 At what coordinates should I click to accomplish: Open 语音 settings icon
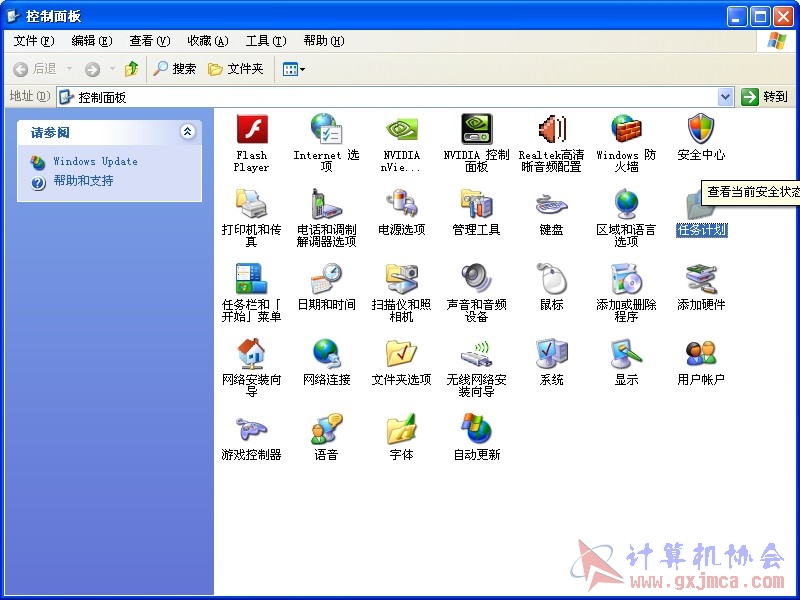(327, 429)
